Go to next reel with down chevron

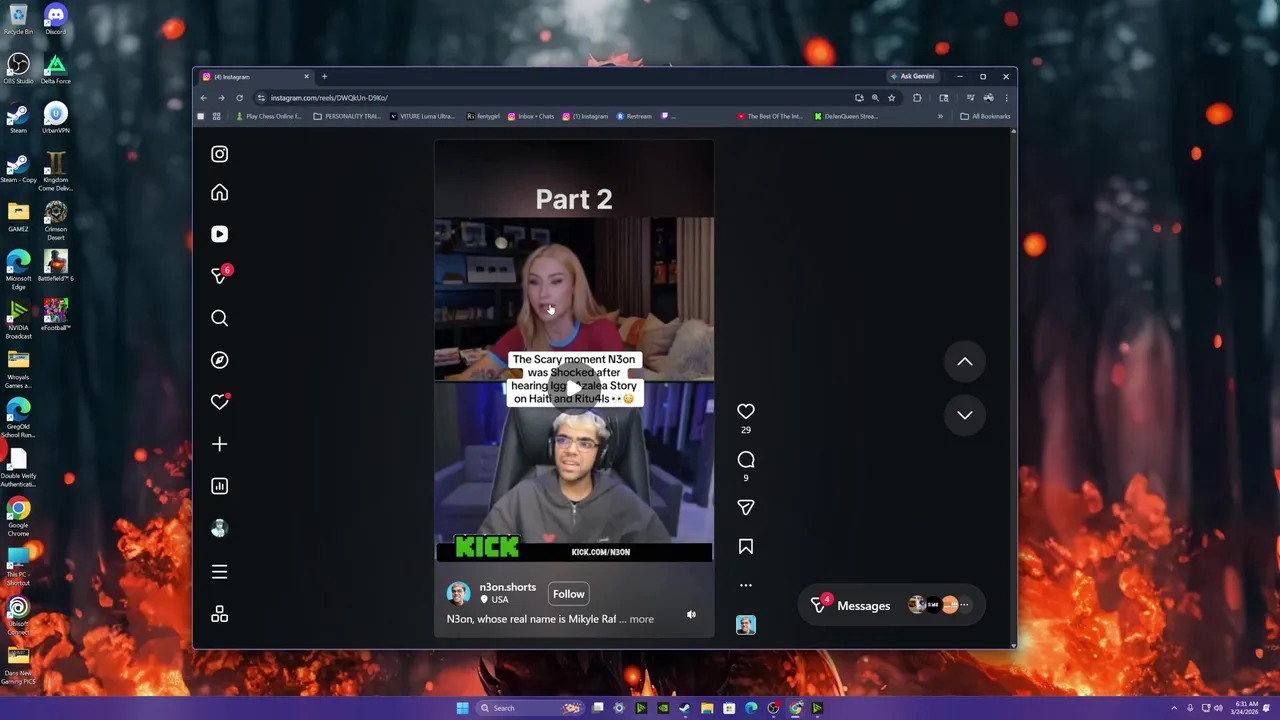pyautogui.click(x=964, y=415)
